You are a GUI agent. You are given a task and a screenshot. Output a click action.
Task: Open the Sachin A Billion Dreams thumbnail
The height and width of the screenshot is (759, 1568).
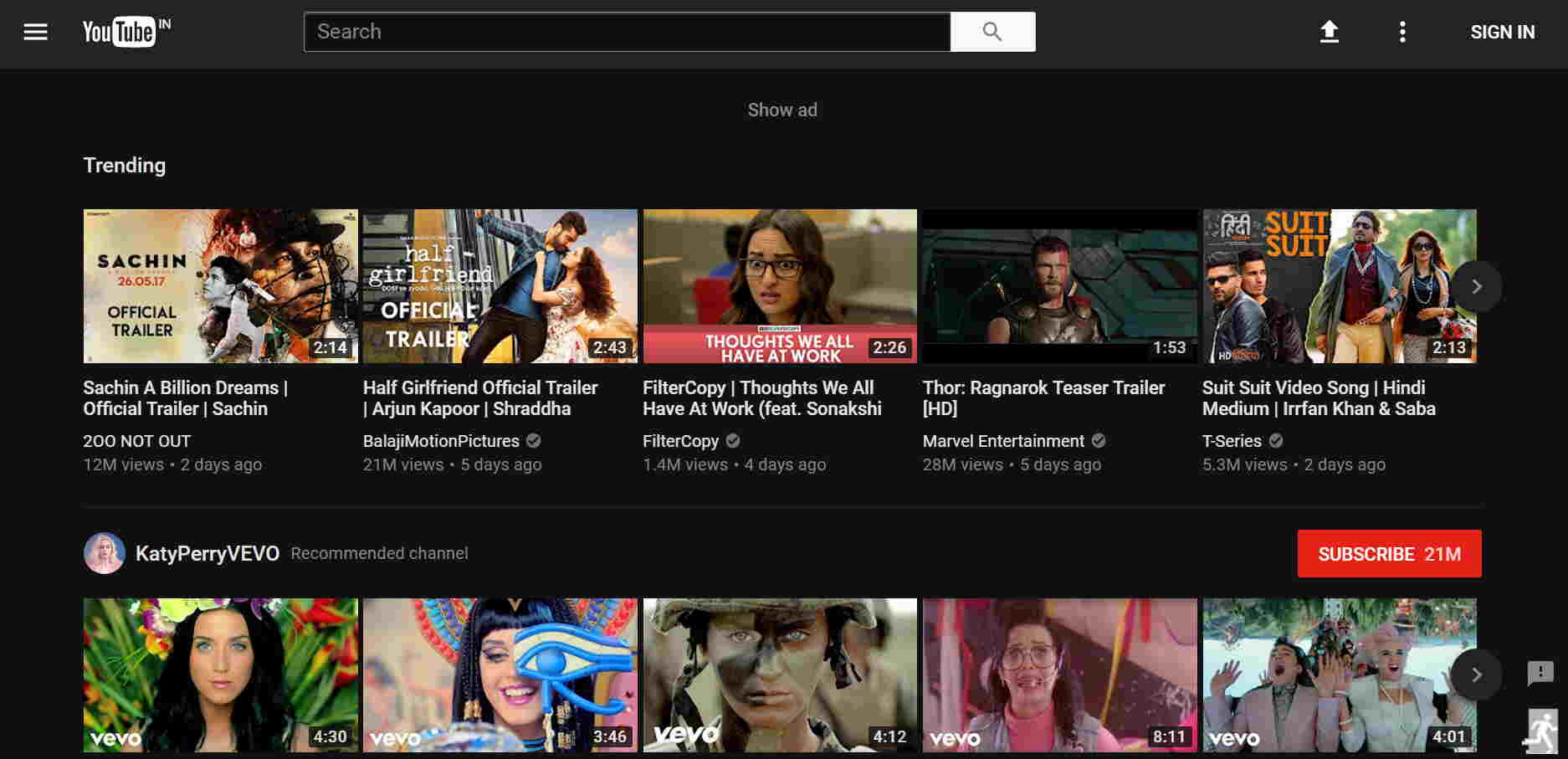221,286
